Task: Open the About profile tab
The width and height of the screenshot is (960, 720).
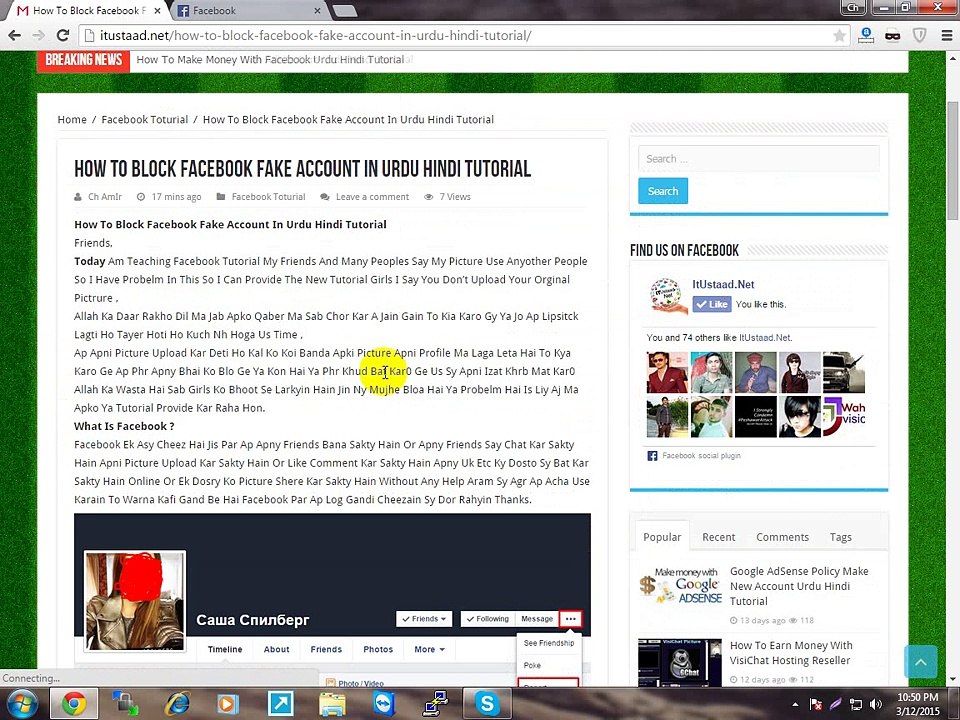Action: click(x=276, y=649)
